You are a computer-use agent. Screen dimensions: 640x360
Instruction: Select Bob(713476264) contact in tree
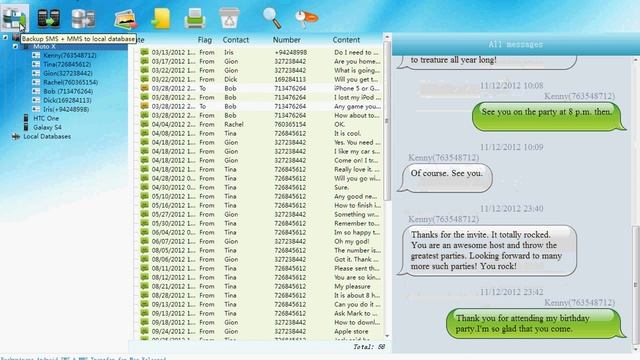tap(68, 91)
